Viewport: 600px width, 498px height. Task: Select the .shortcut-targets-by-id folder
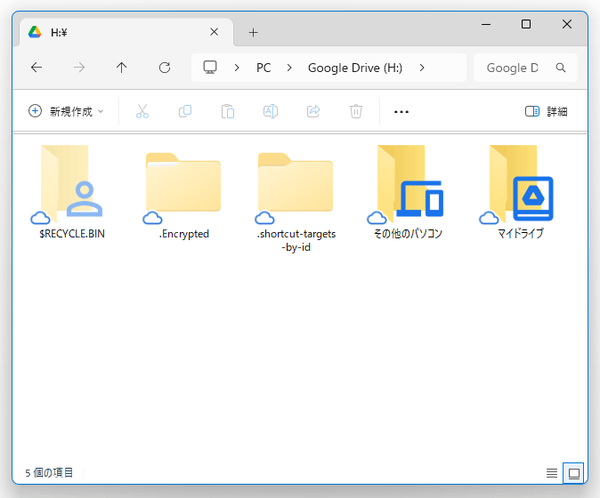(x=295, y=186)
